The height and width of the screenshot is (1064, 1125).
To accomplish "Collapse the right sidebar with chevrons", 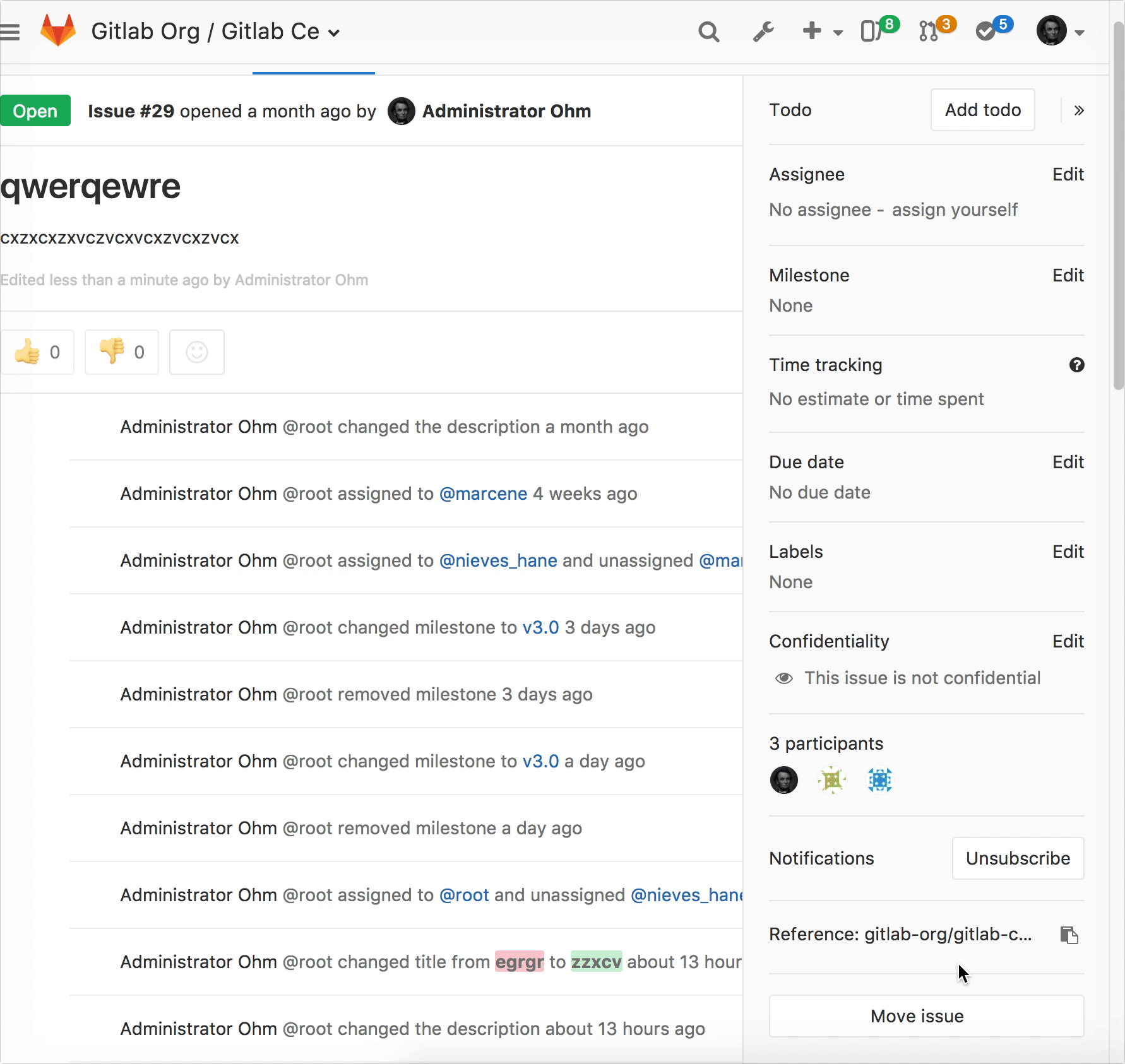I will tap(1079, 110).
